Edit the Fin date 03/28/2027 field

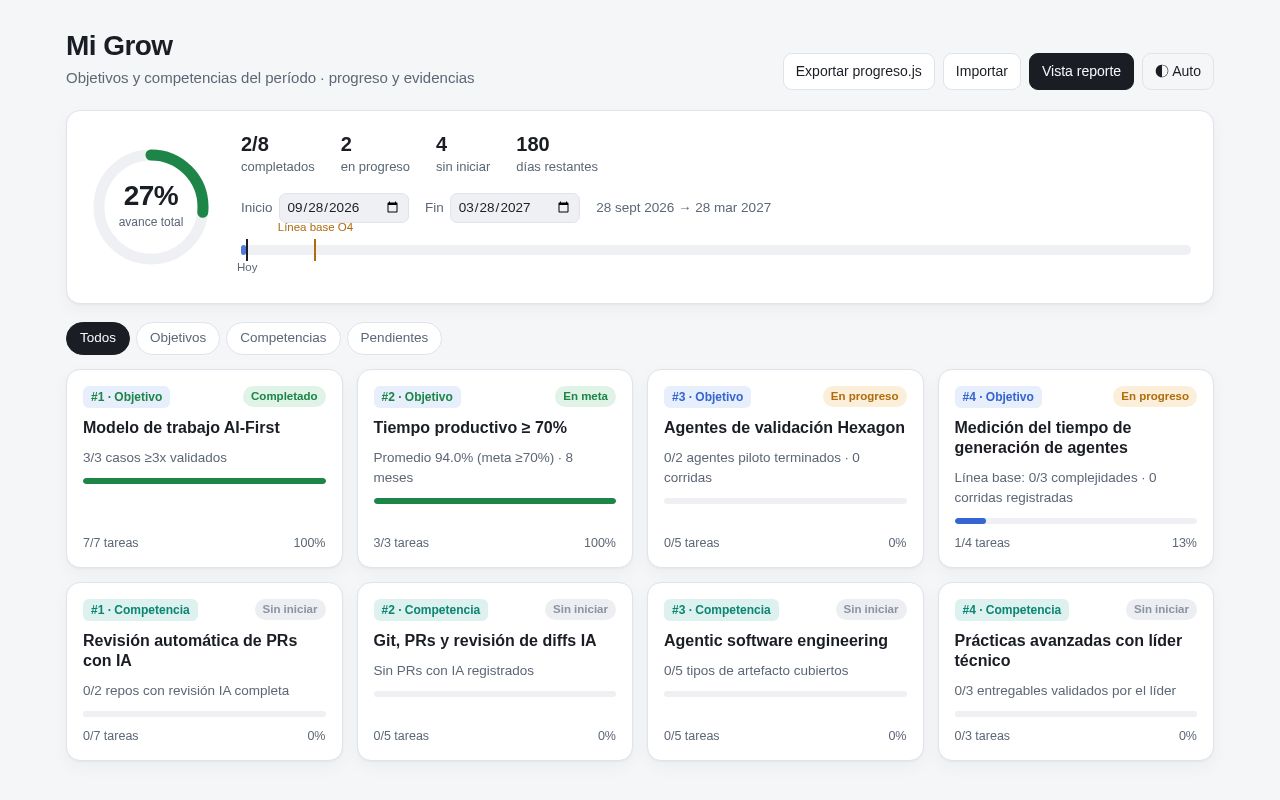point(515,208)
